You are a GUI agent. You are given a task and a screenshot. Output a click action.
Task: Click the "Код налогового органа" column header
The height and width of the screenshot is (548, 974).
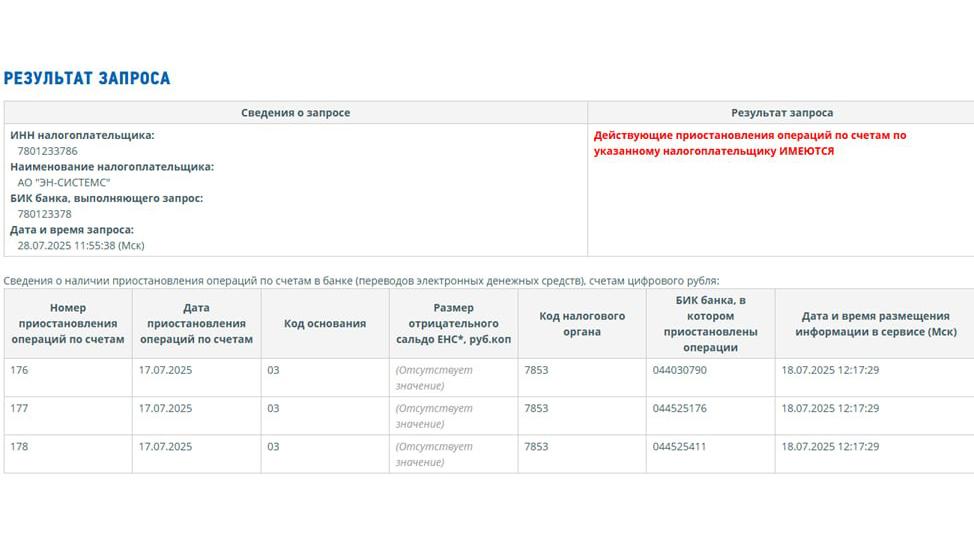coord(581,324)
